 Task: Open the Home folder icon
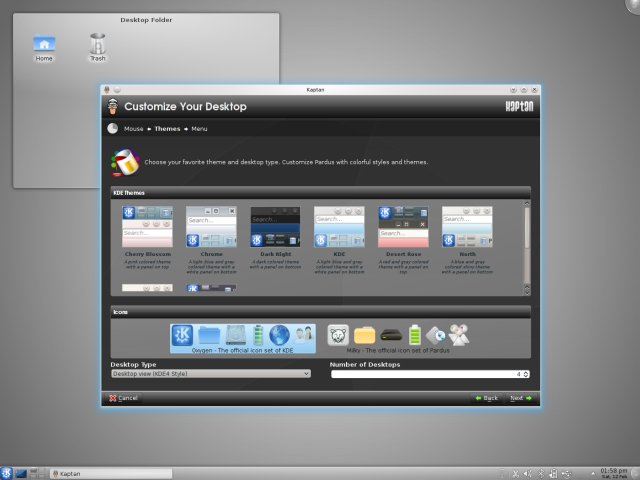(44, 46)
